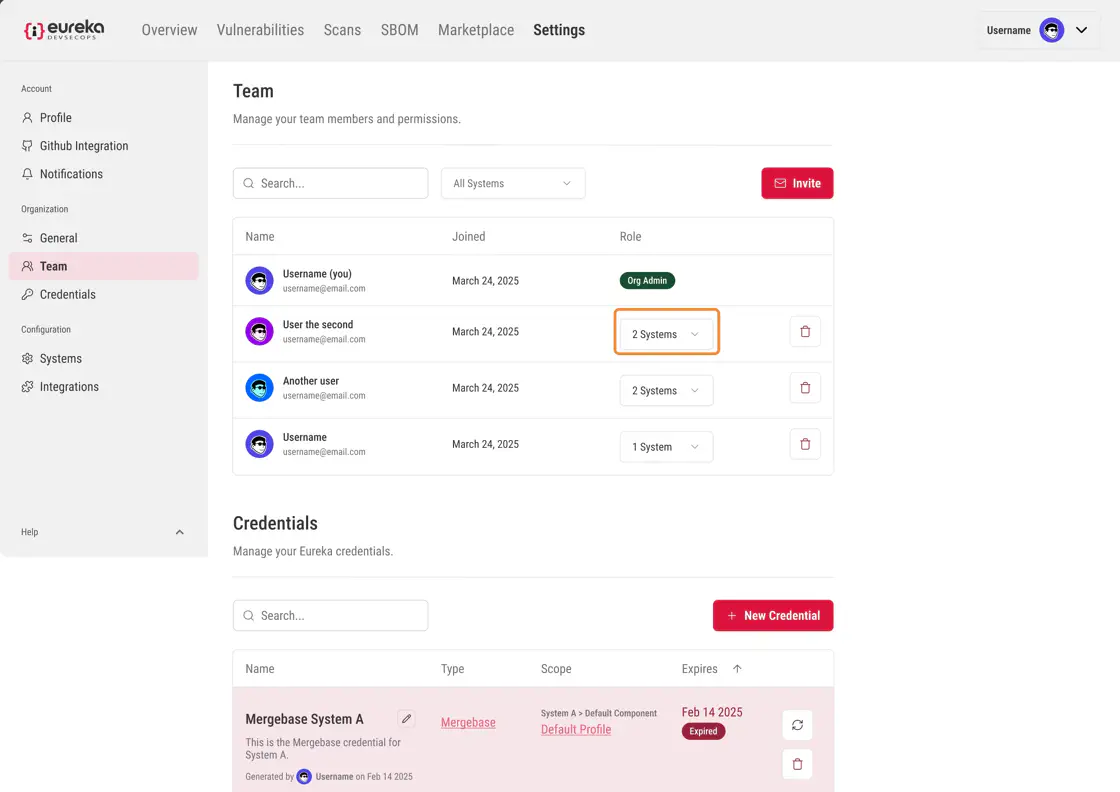Click trash icon for Another user

(805, 388)
